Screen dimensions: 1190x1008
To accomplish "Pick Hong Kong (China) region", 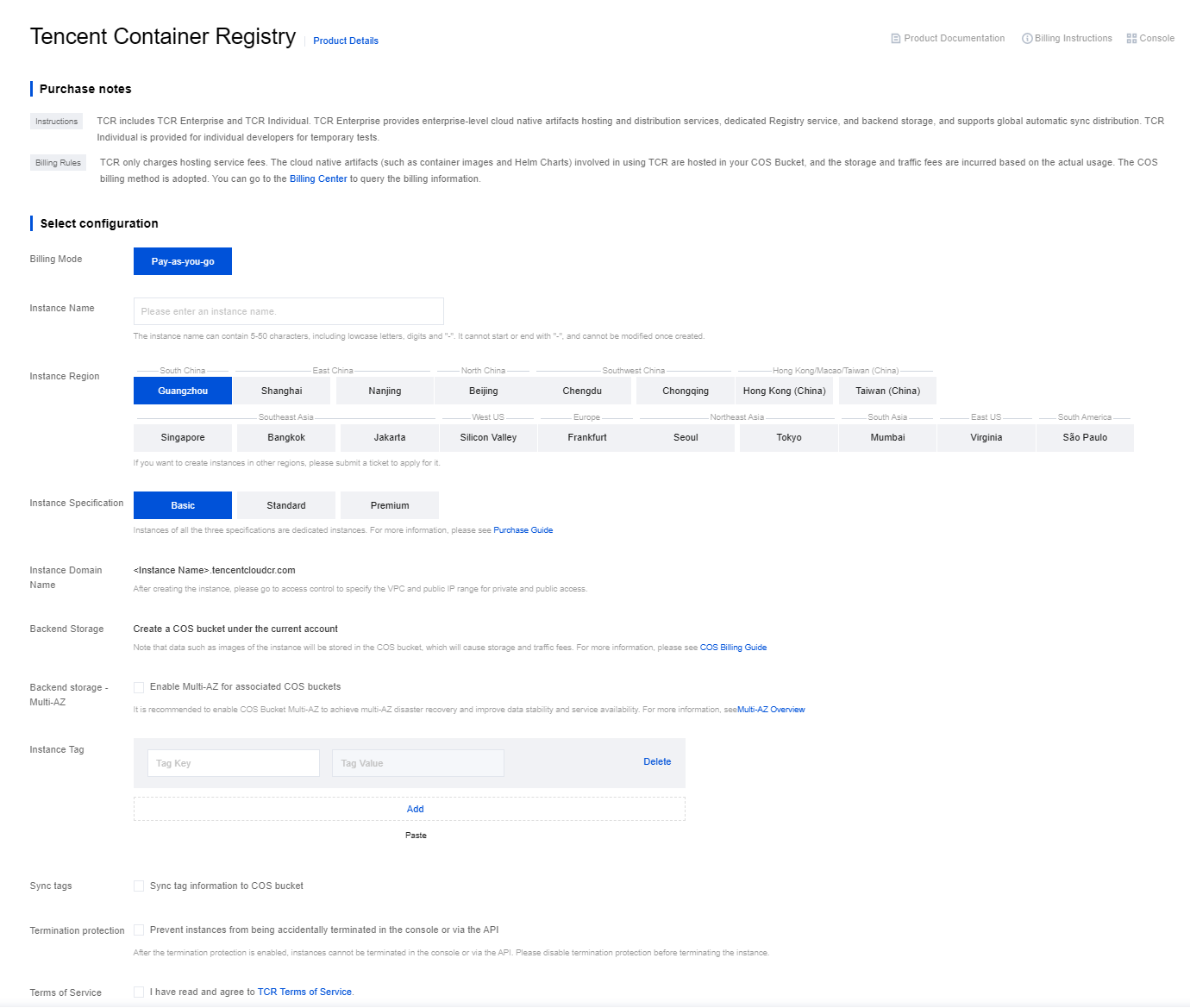I will pos(785,391).
